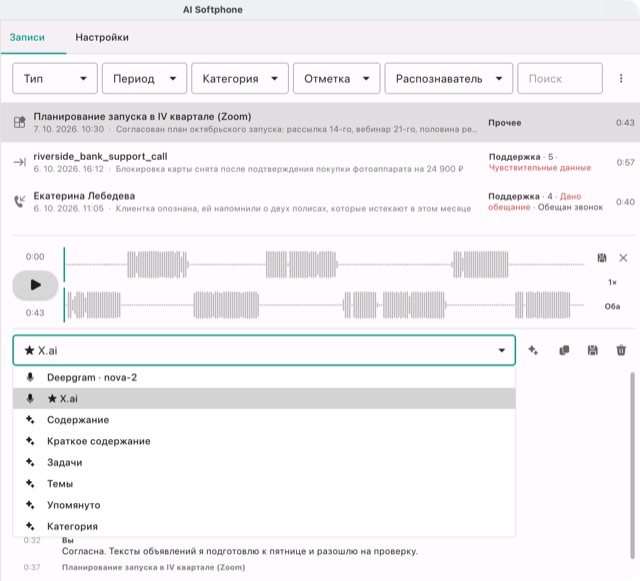Click the Поиск search field

[x=560, y=78]
